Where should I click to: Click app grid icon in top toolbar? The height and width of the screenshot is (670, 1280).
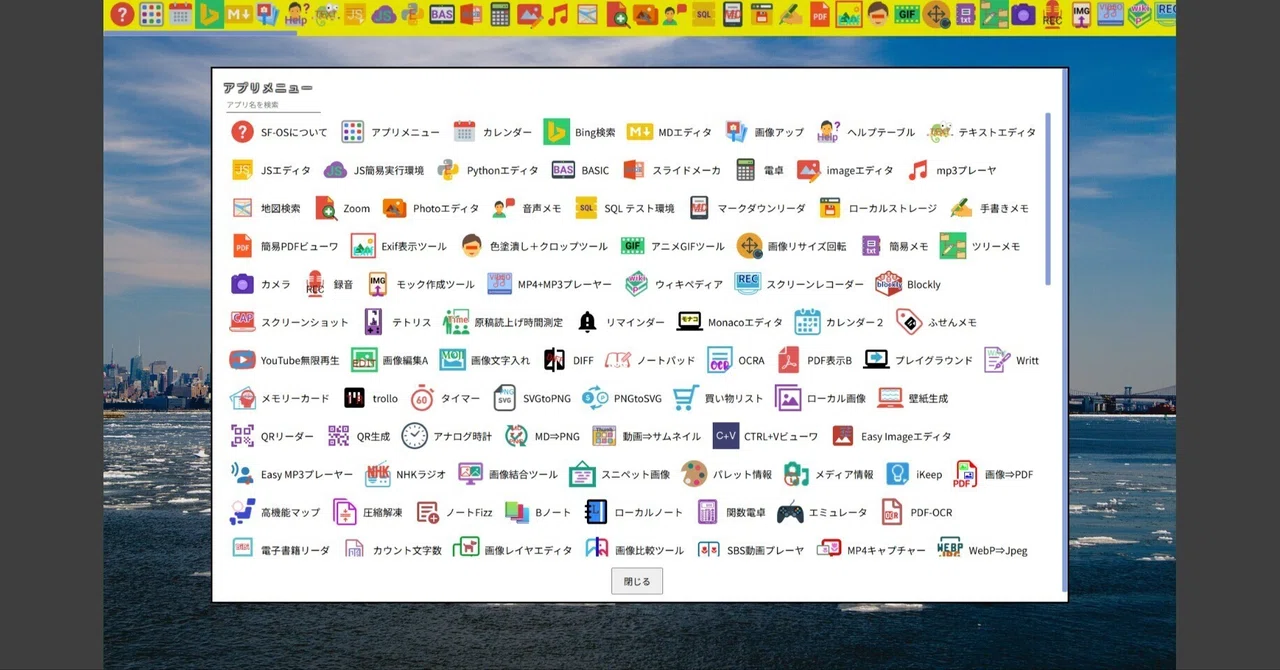151,14
